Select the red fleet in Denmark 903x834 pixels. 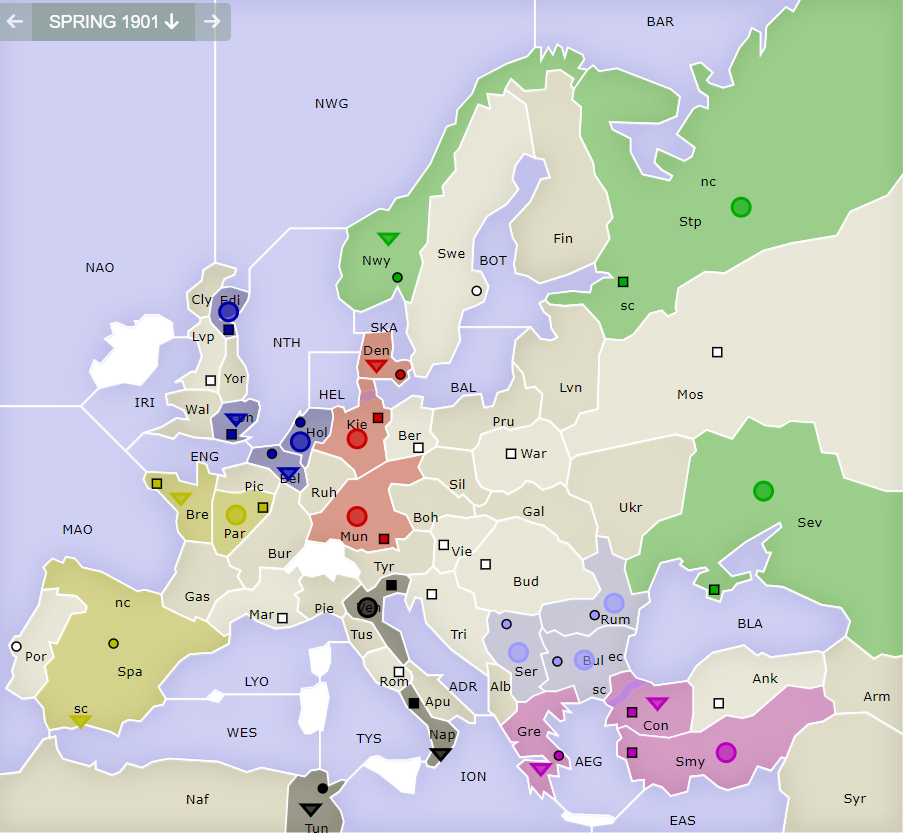click(376, 366)
